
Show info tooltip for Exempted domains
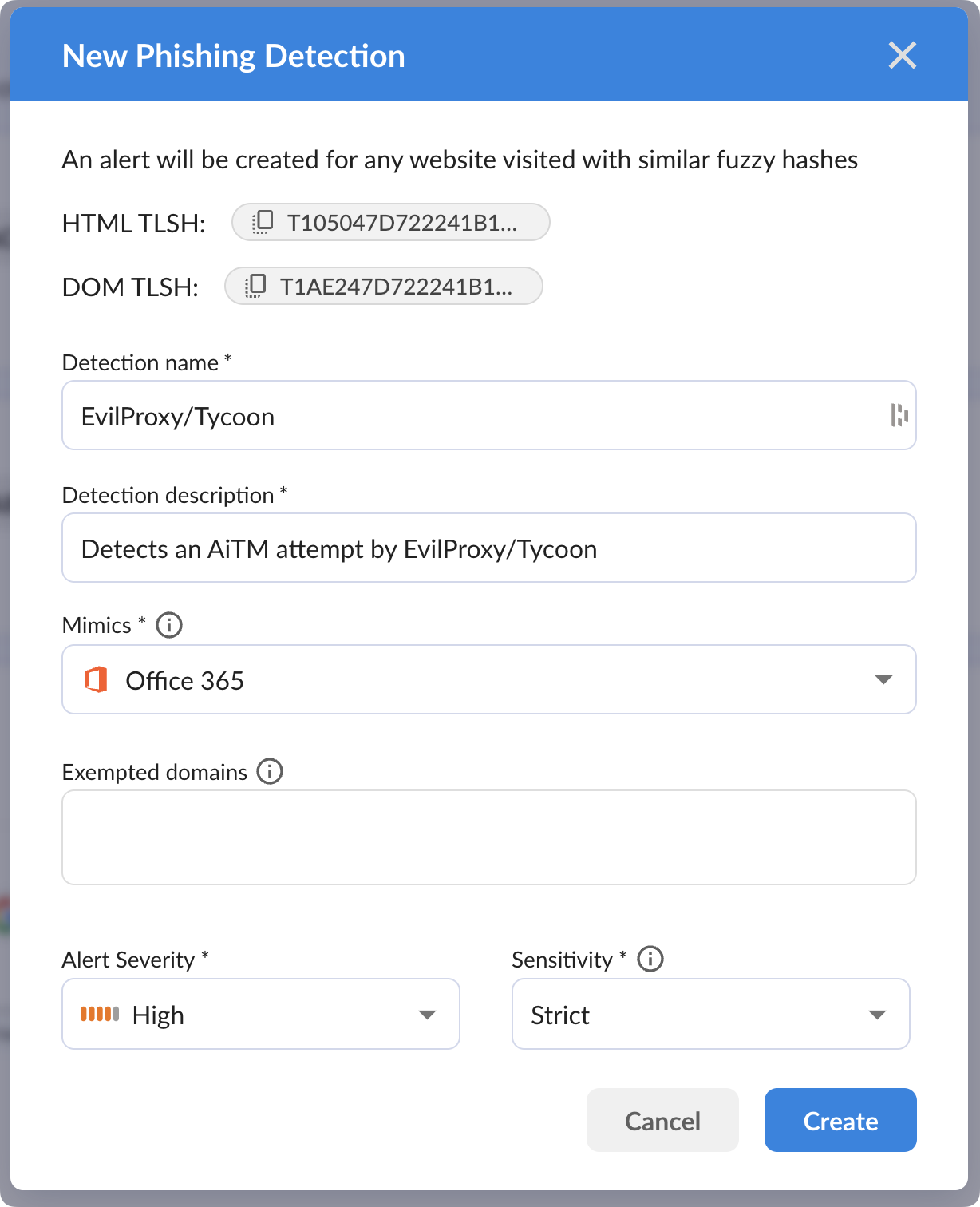click(270, 772)
